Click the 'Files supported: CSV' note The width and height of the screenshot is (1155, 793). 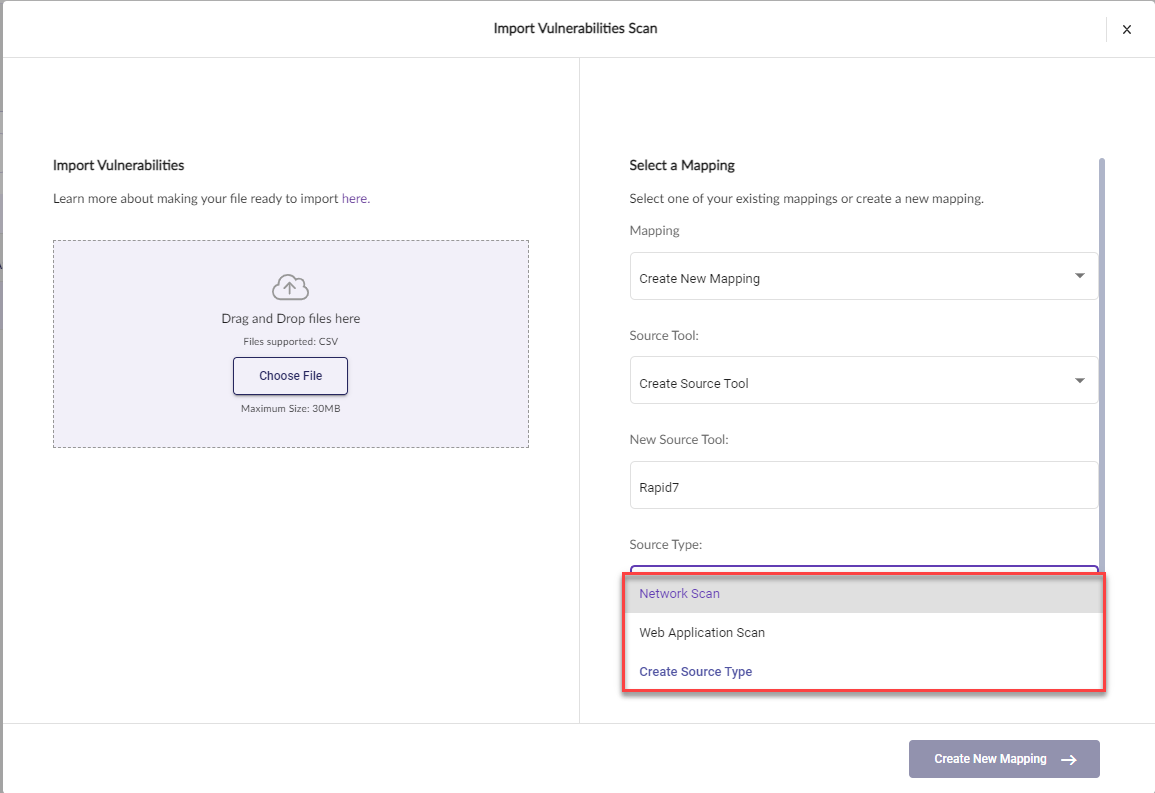(x=290, y=342)
